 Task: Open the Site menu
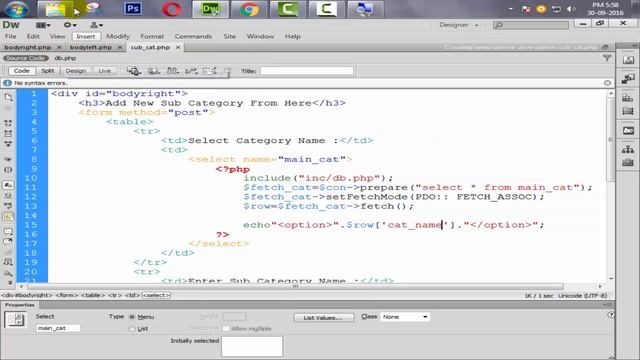[x=230, y=36]
